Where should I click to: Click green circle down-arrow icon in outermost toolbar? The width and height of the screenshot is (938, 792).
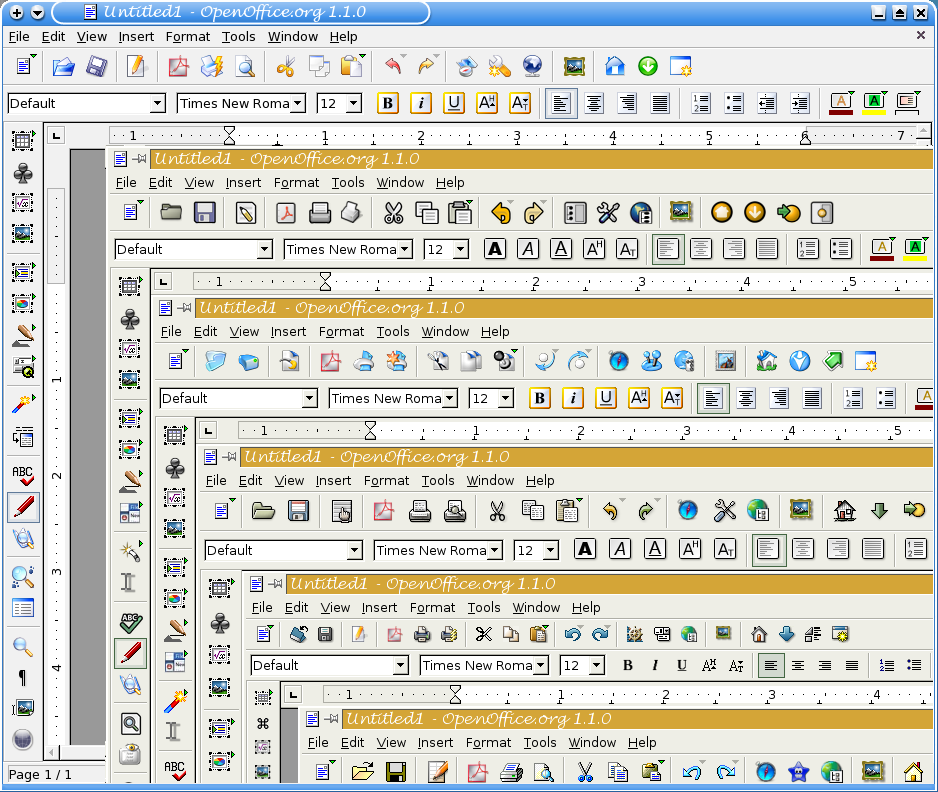[x=648, y=66]
